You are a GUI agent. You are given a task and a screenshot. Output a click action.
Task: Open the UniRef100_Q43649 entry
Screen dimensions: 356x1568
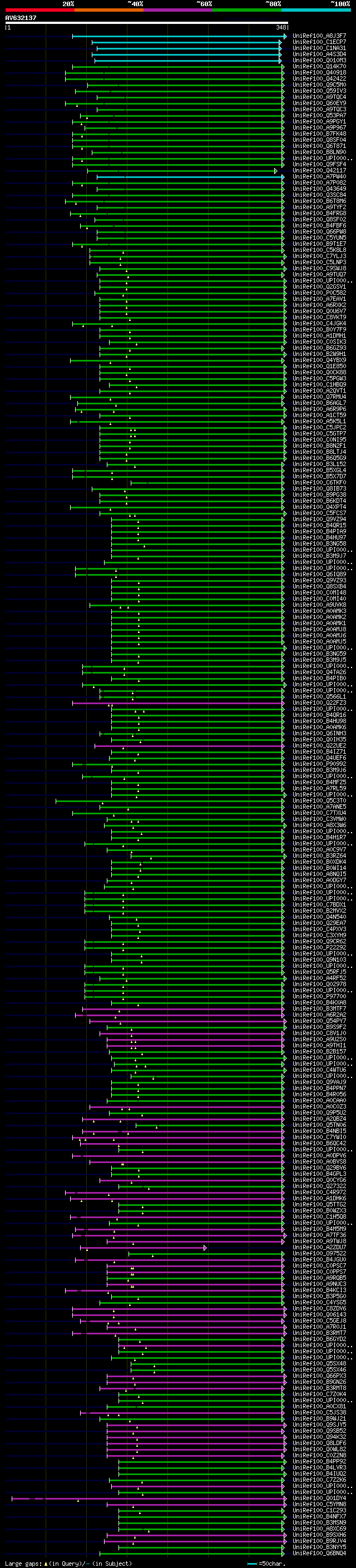319,189
